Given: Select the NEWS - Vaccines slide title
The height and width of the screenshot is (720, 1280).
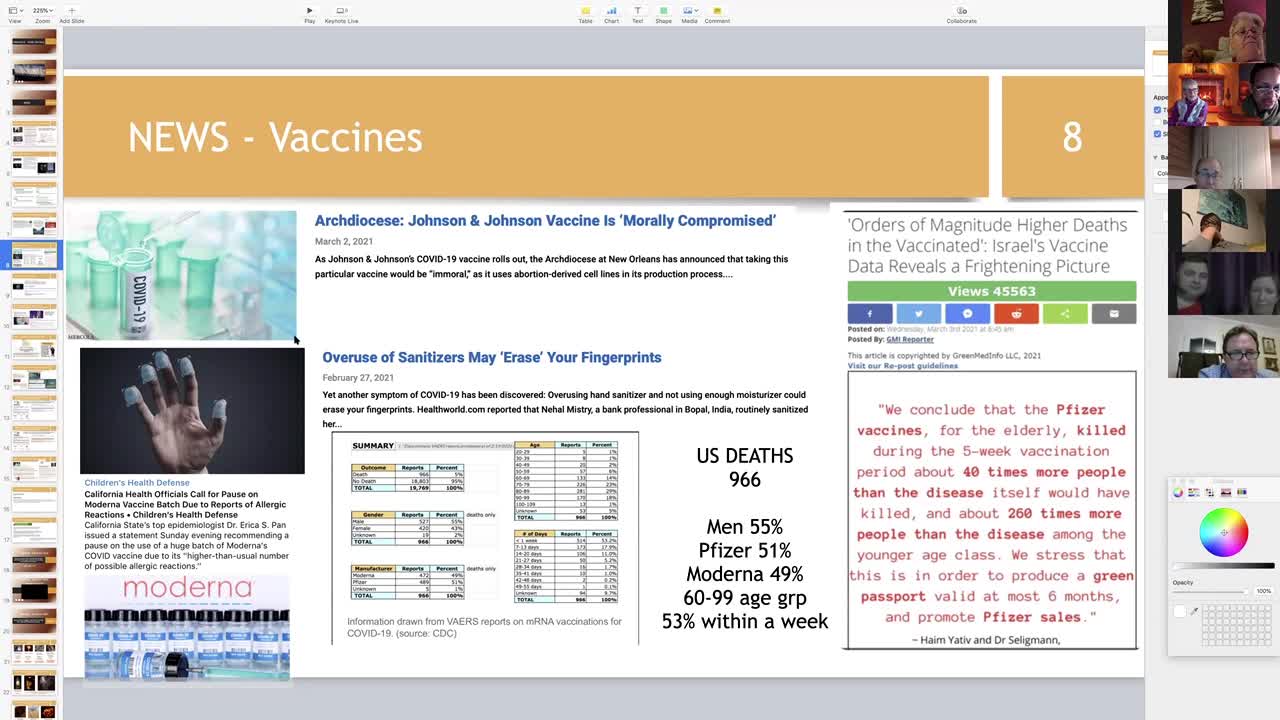Looking at the screenshot, I should (275, 137).
